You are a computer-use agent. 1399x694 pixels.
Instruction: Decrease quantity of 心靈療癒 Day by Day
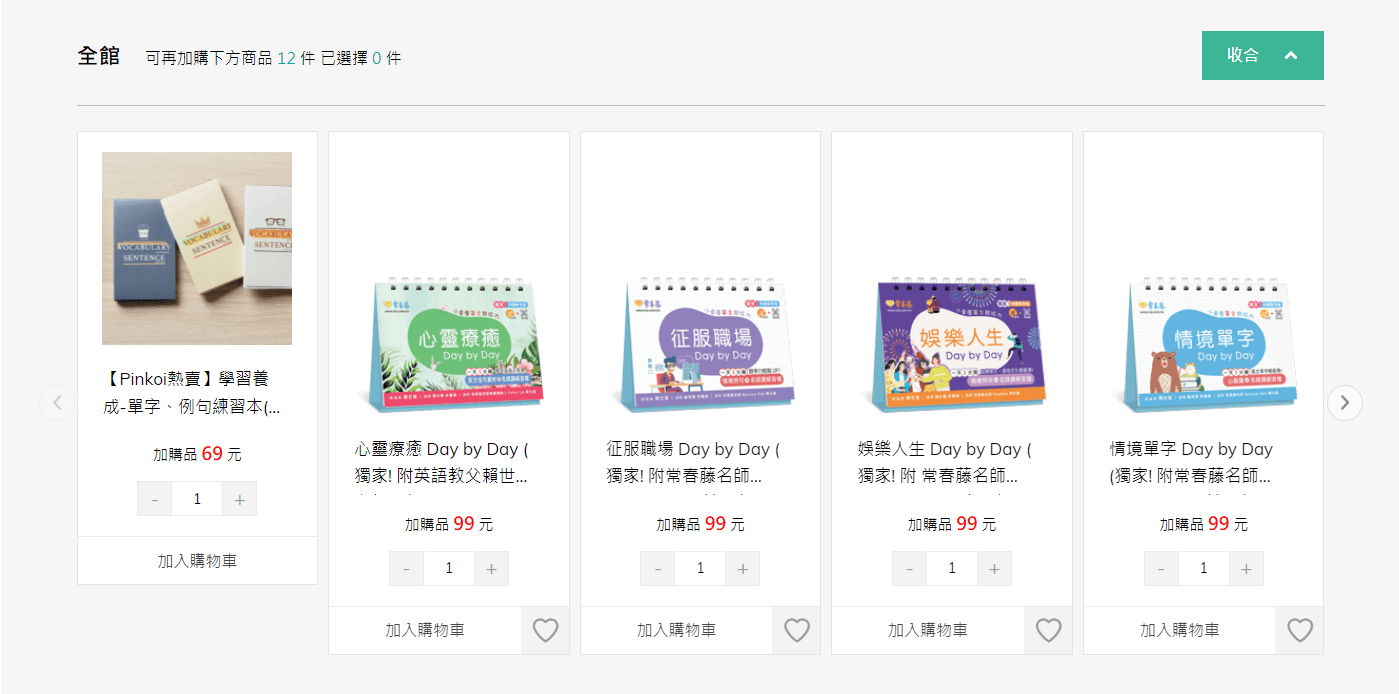coord(406,568)
